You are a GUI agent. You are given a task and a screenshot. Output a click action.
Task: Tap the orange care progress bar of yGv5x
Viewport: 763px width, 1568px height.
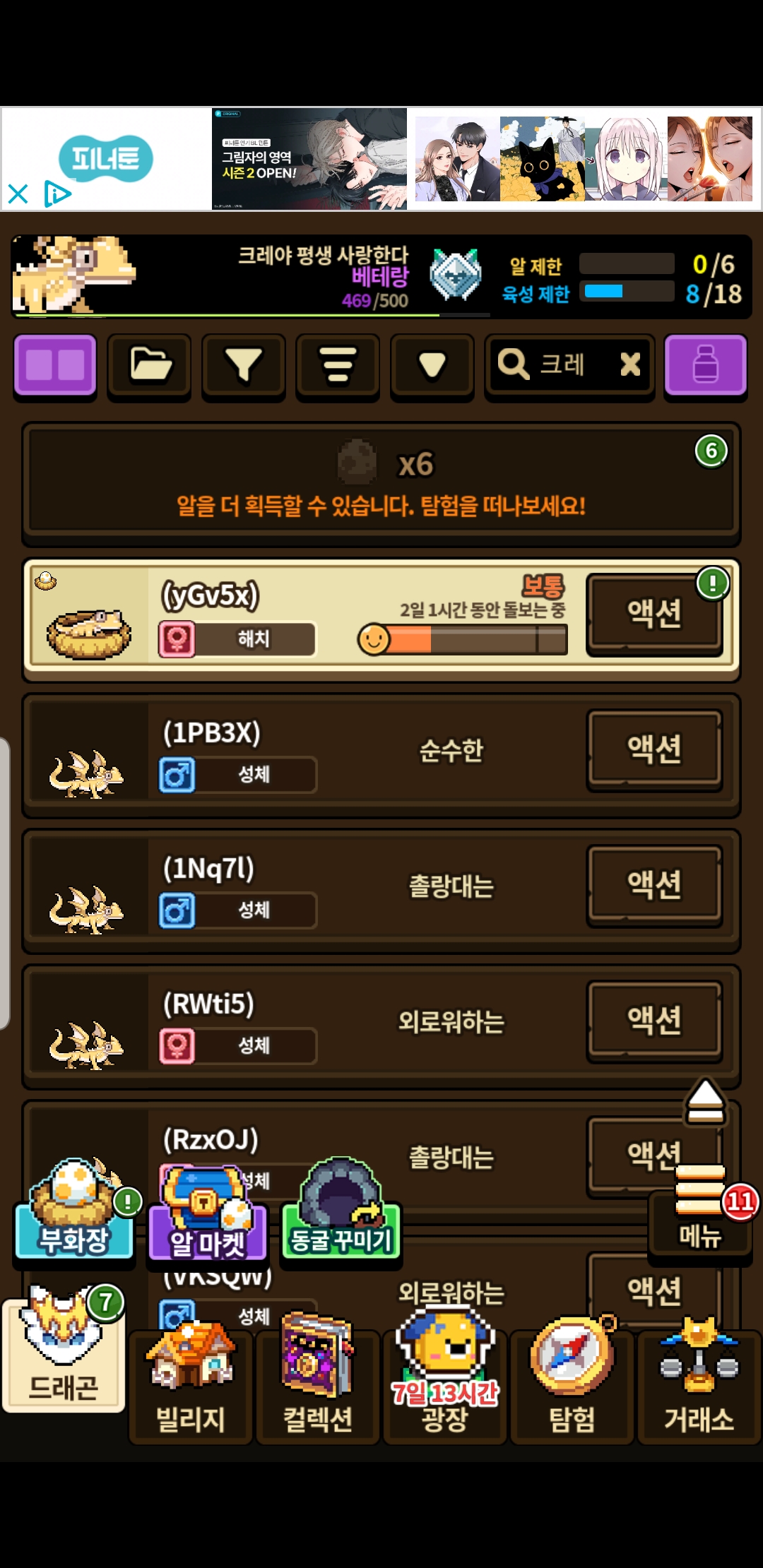(x=463, y=639)
